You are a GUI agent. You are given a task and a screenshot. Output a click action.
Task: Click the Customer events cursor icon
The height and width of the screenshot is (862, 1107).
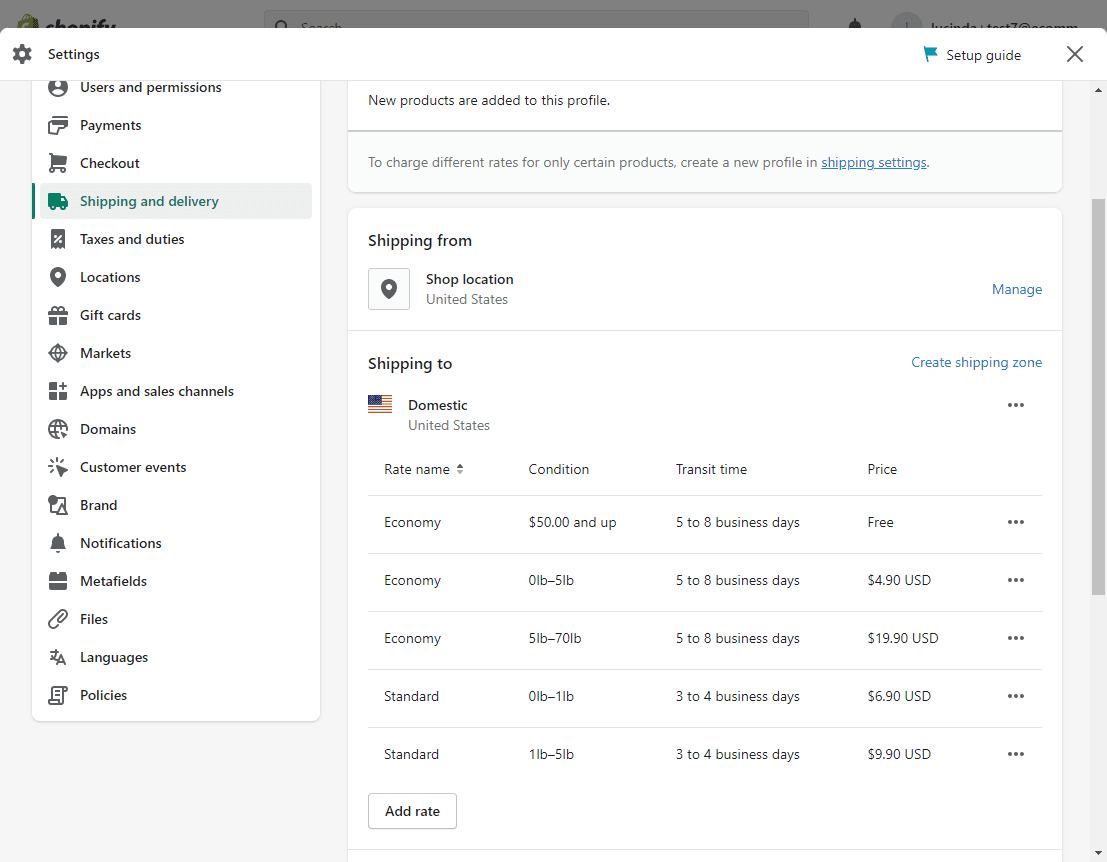point(58,467)
